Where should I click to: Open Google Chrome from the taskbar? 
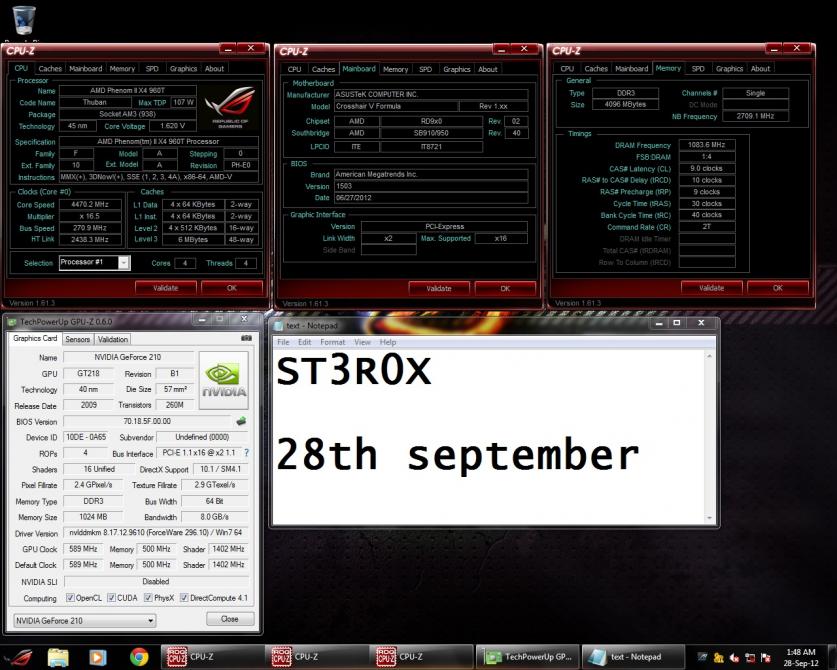139,657
